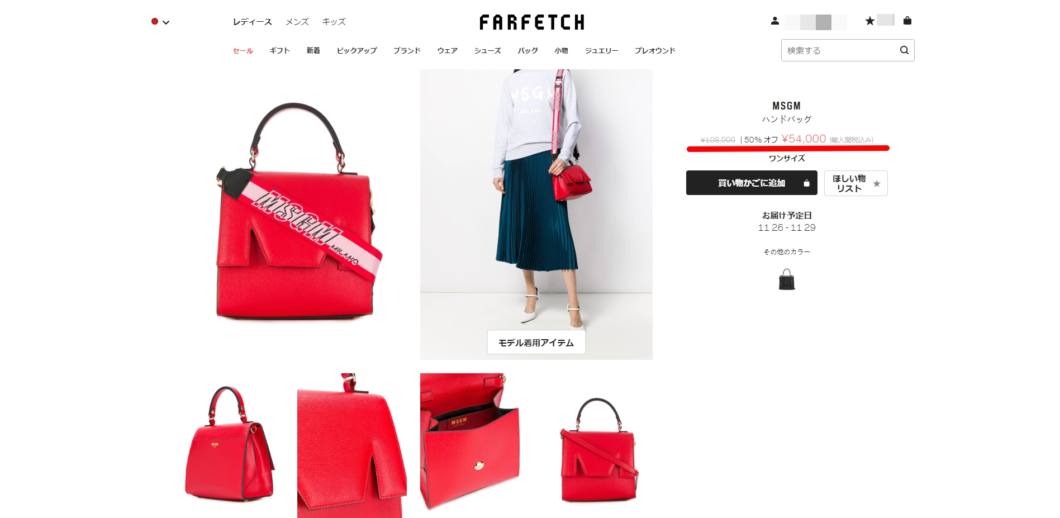This screenshot has width=1060, height=518.
Task: Click the モデル着用アイテム button
Action: coord(536,342)
